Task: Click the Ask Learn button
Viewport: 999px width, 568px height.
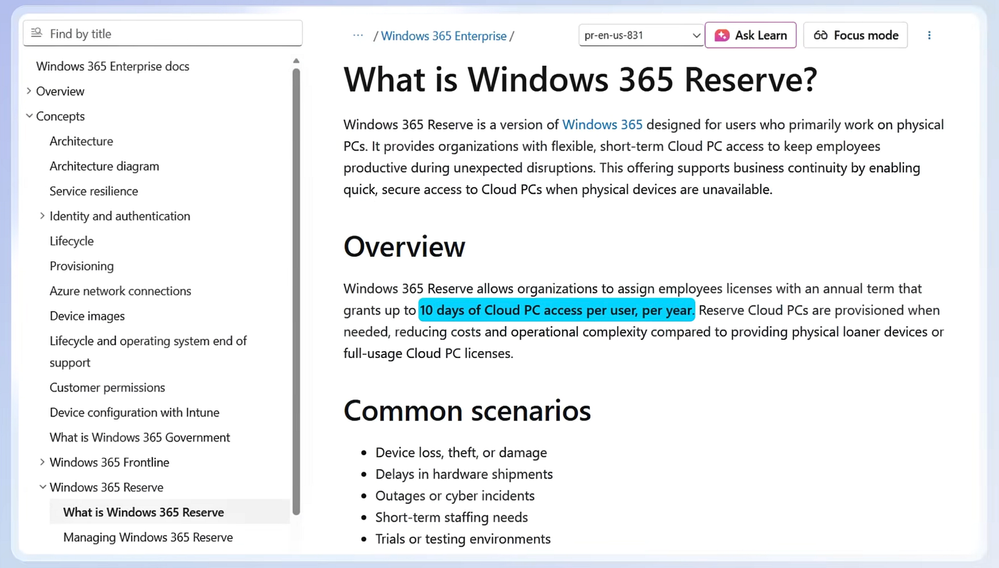Action: pyautogui.click(x=751, y=35)
